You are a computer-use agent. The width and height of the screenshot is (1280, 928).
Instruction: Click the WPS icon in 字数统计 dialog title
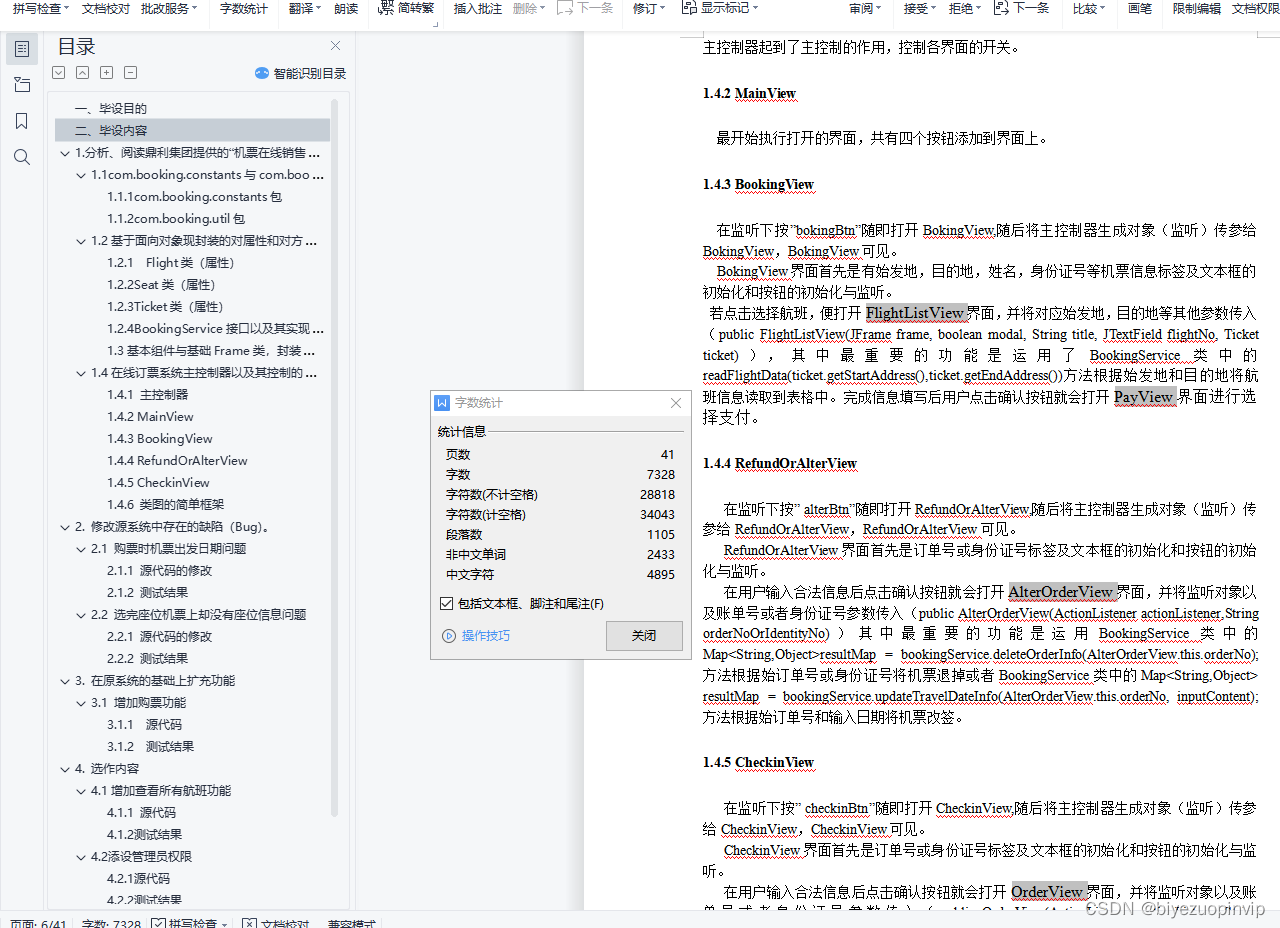[442, 403]
